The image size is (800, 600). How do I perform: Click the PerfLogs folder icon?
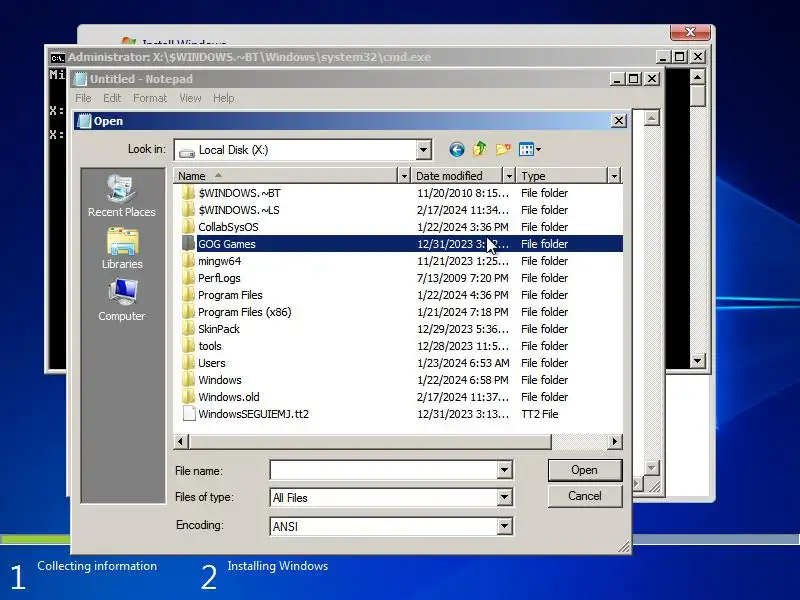tap(189, 278)
